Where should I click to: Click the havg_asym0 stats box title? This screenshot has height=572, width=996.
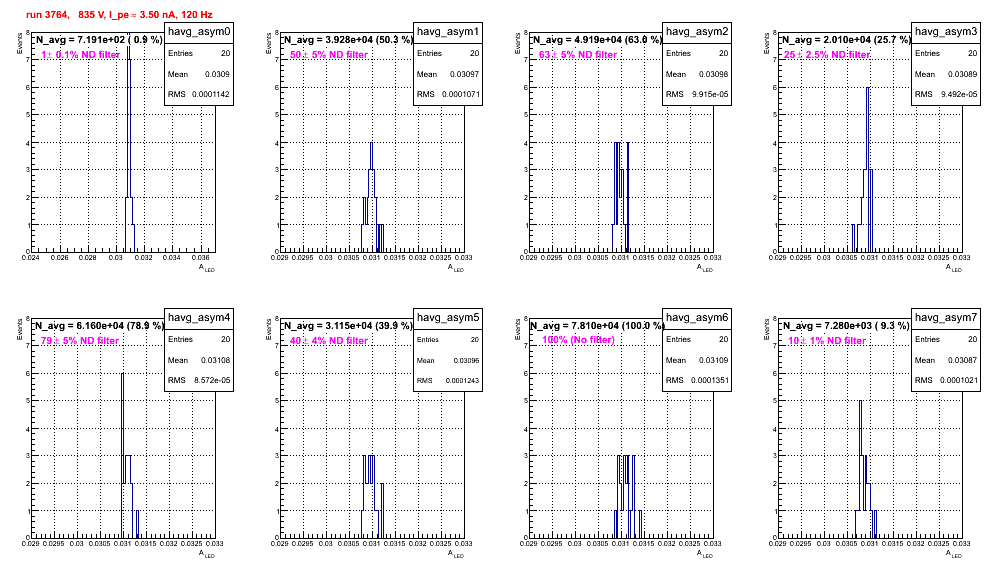[199, 32]
